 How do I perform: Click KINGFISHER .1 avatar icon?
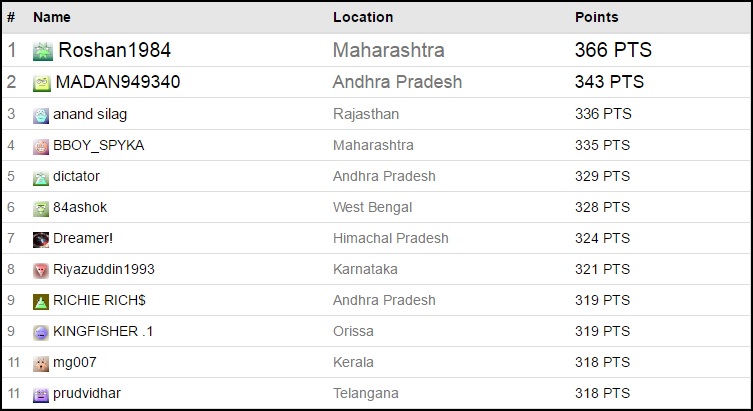[41, 332]
